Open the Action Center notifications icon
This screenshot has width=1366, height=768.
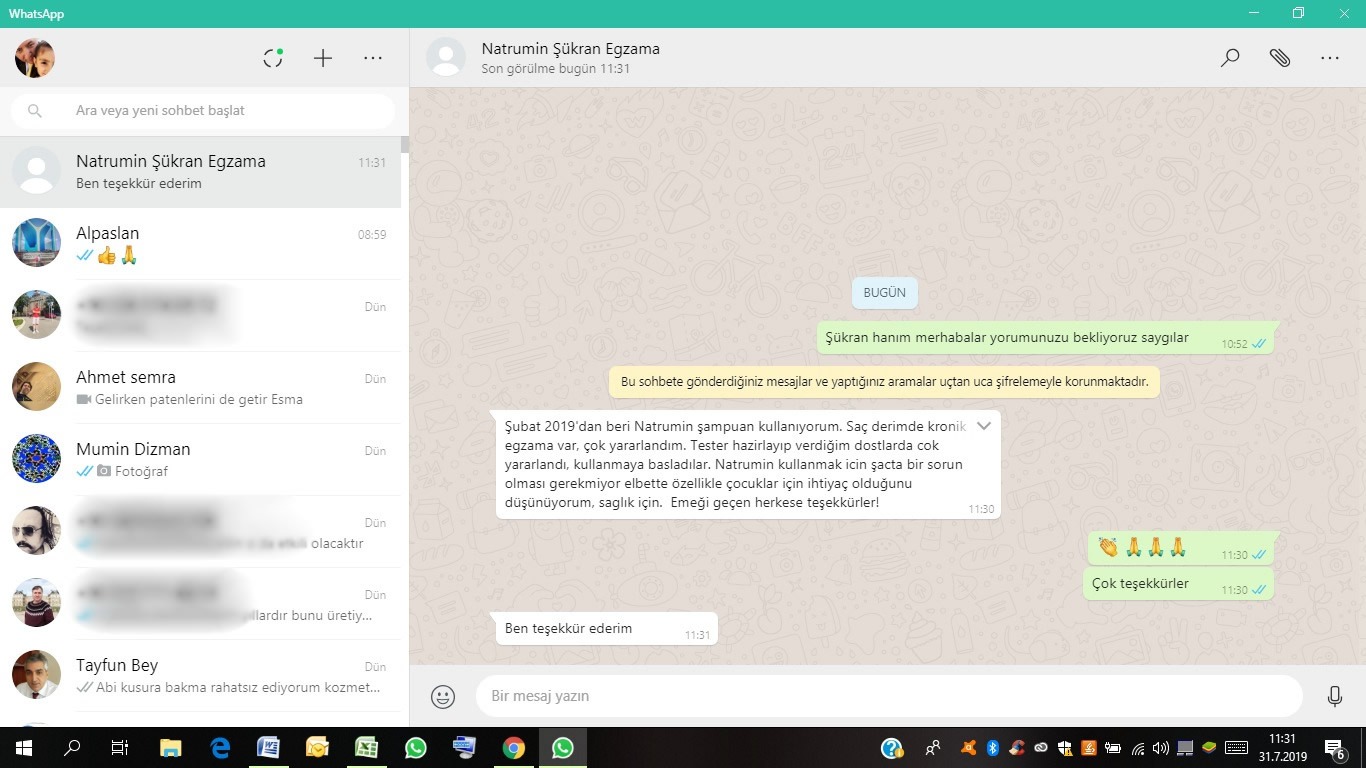pyautogui.click(x=1334, y=748)
